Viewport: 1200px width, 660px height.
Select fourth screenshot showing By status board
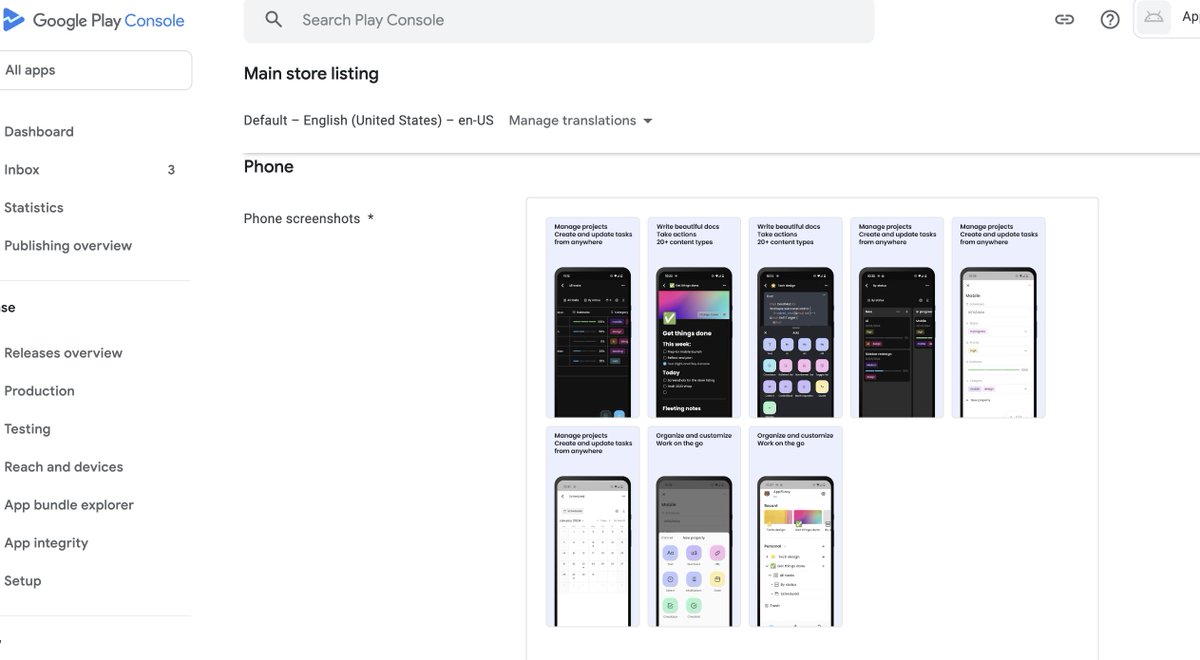(897, 318)
